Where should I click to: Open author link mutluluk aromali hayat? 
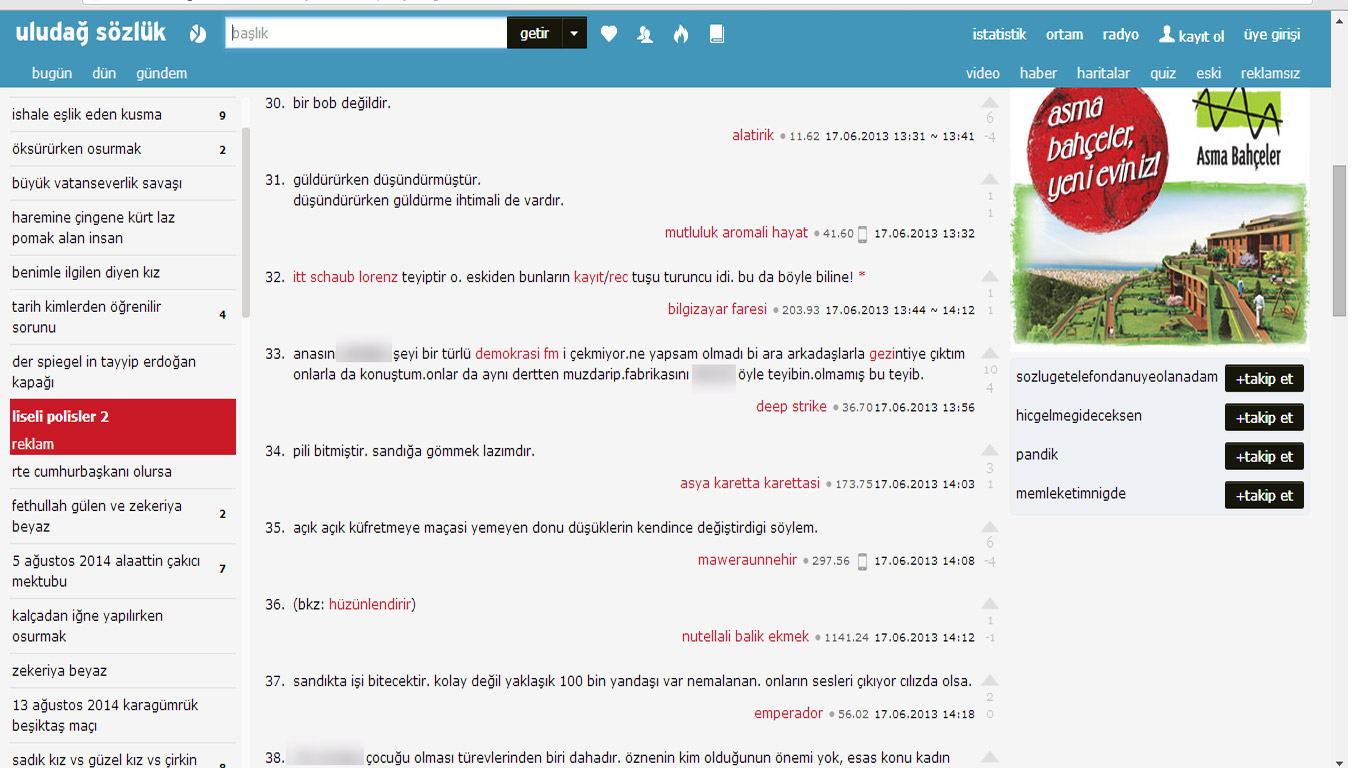pos(736,233)
